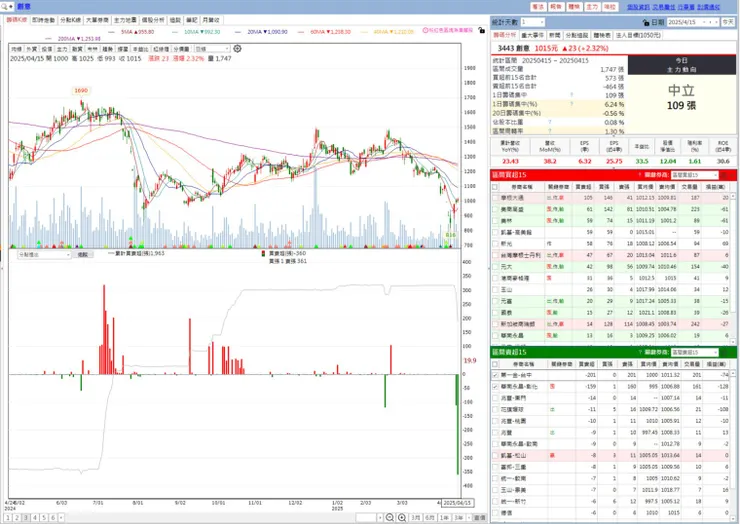Viewport: 740px width, 524px height.
Task: Open chart settings gear icon
Action: point(237,49)
